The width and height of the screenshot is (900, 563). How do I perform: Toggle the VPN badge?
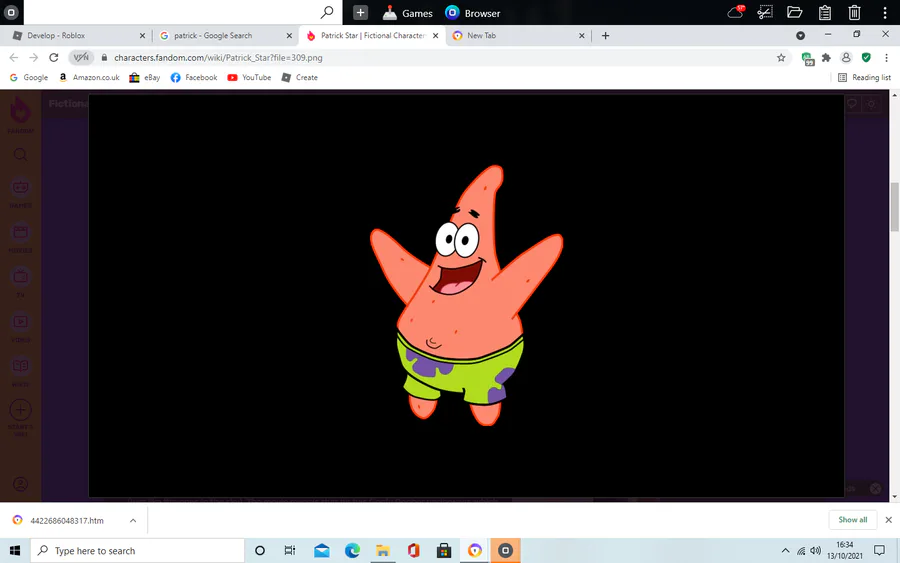(81, 57)
